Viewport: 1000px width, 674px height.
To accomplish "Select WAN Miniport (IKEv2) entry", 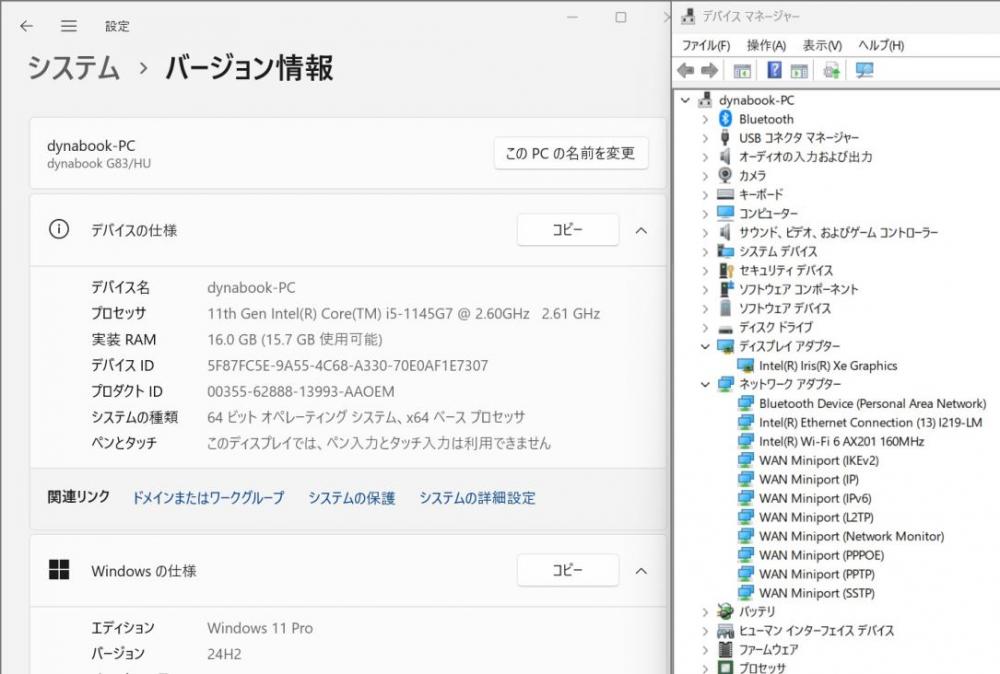I will [x=819, y=460].
